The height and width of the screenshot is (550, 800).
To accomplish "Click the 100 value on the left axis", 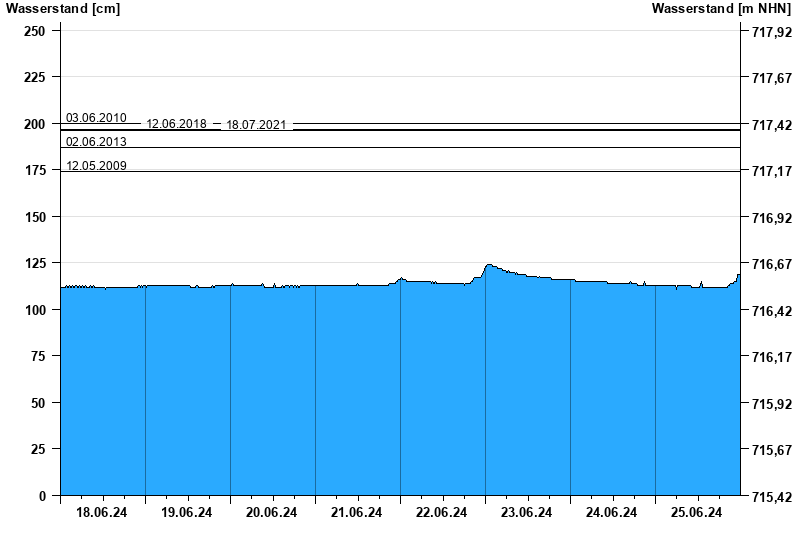I will [x=34, y=310].
